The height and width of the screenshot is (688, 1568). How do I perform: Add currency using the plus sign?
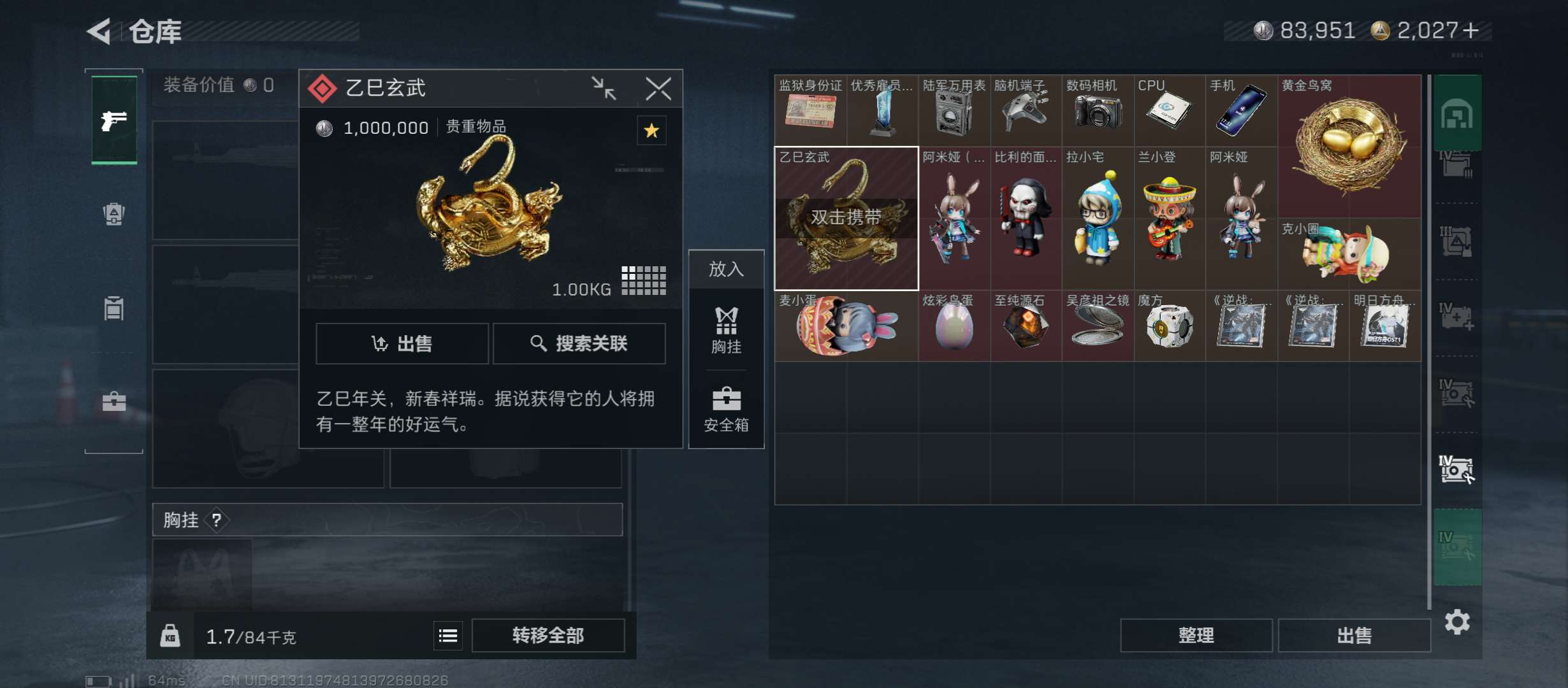click(x=1470, y=30)
